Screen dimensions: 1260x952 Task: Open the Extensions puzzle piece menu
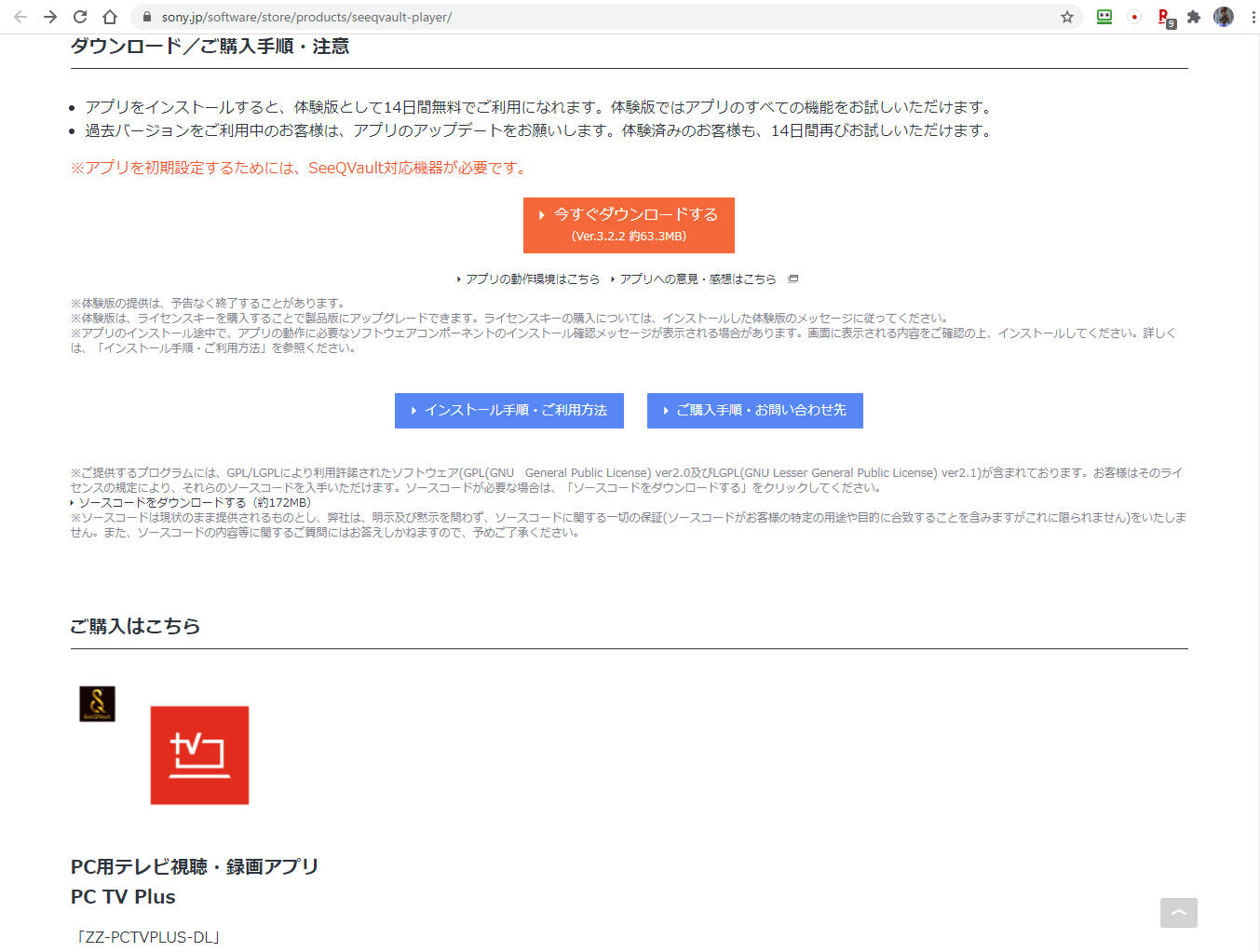pyautogui.click(x=1194, y=17)
